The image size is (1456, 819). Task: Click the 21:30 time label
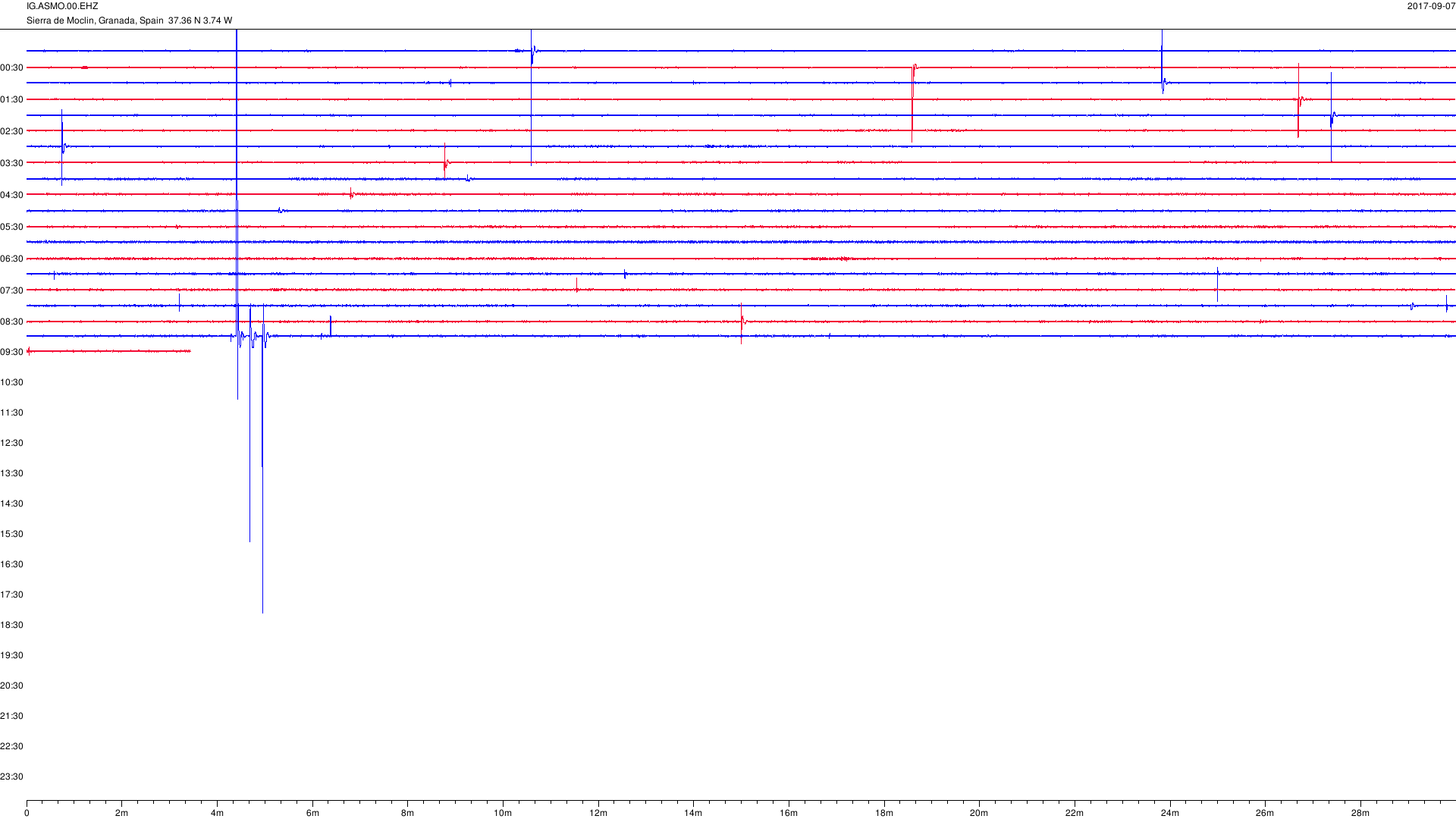[x=12, y=717]
